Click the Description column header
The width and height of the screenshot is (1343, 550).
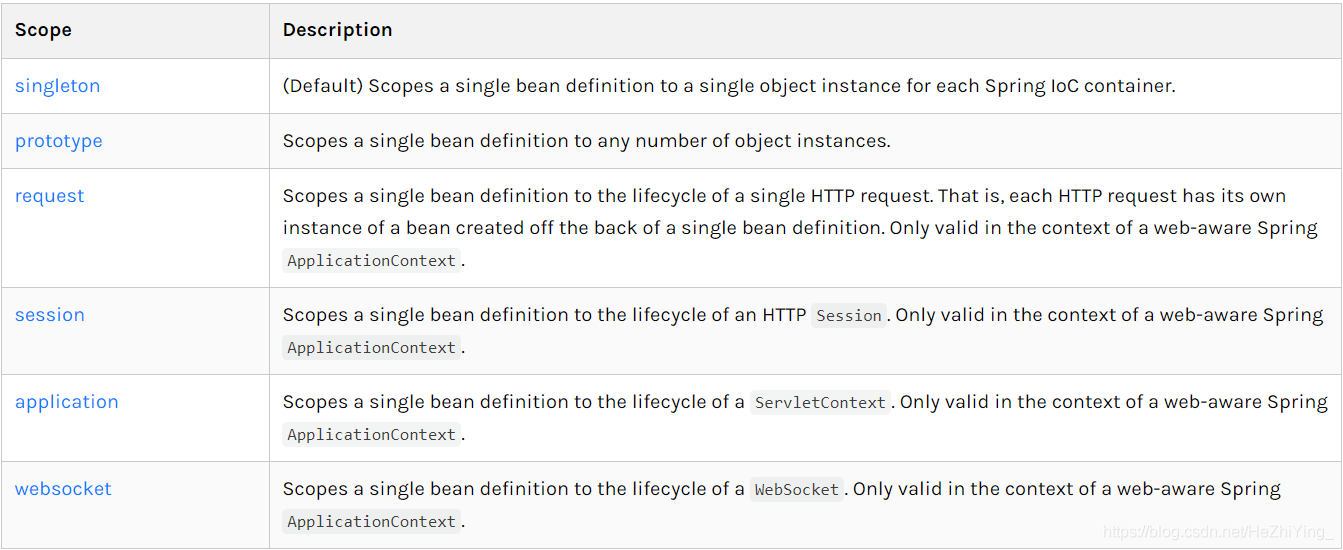337,30
